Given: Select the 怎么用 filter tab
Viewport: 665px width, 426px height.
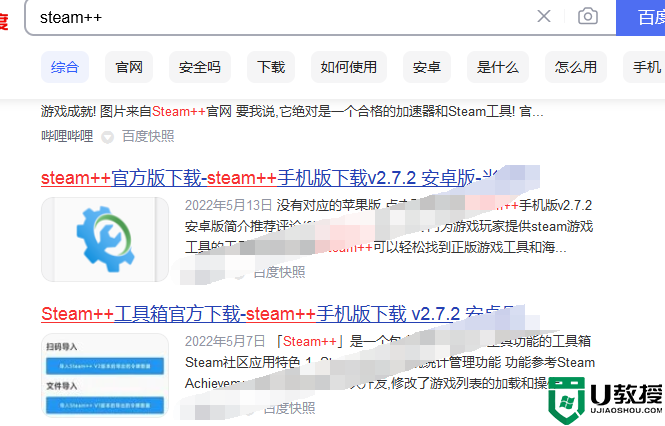Looking at the screenshot, I should [576, 67].
